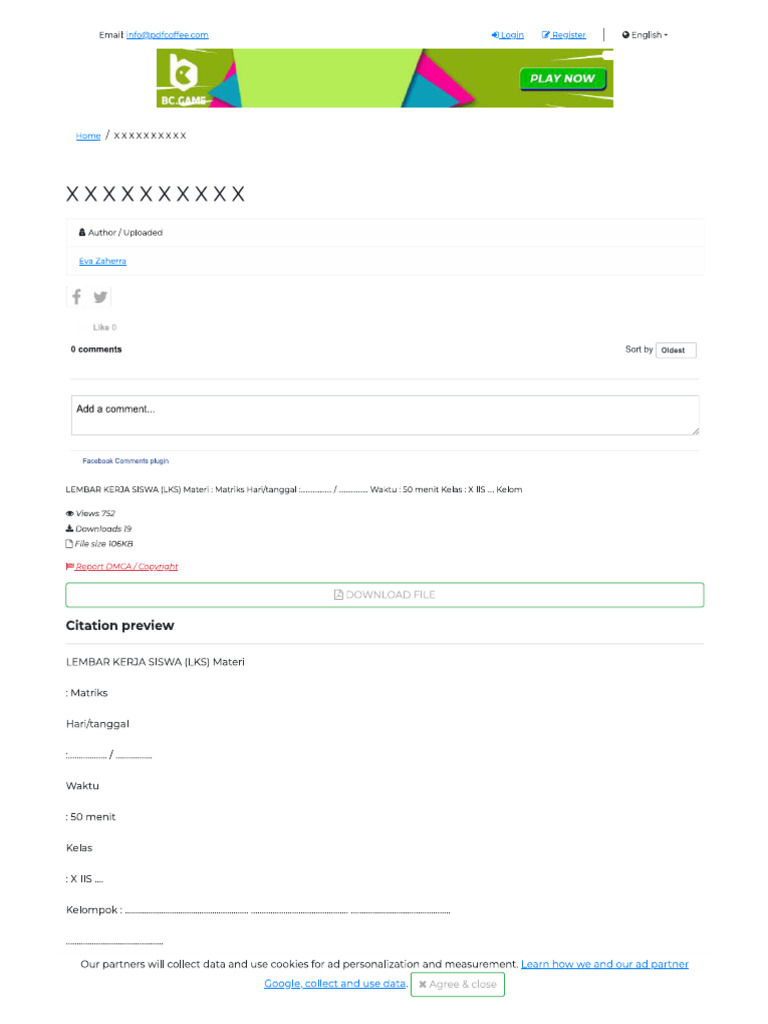Open the English language dropdown
Image resolution: width=768 pixels, height=1024 pixels.
(645, 35)
